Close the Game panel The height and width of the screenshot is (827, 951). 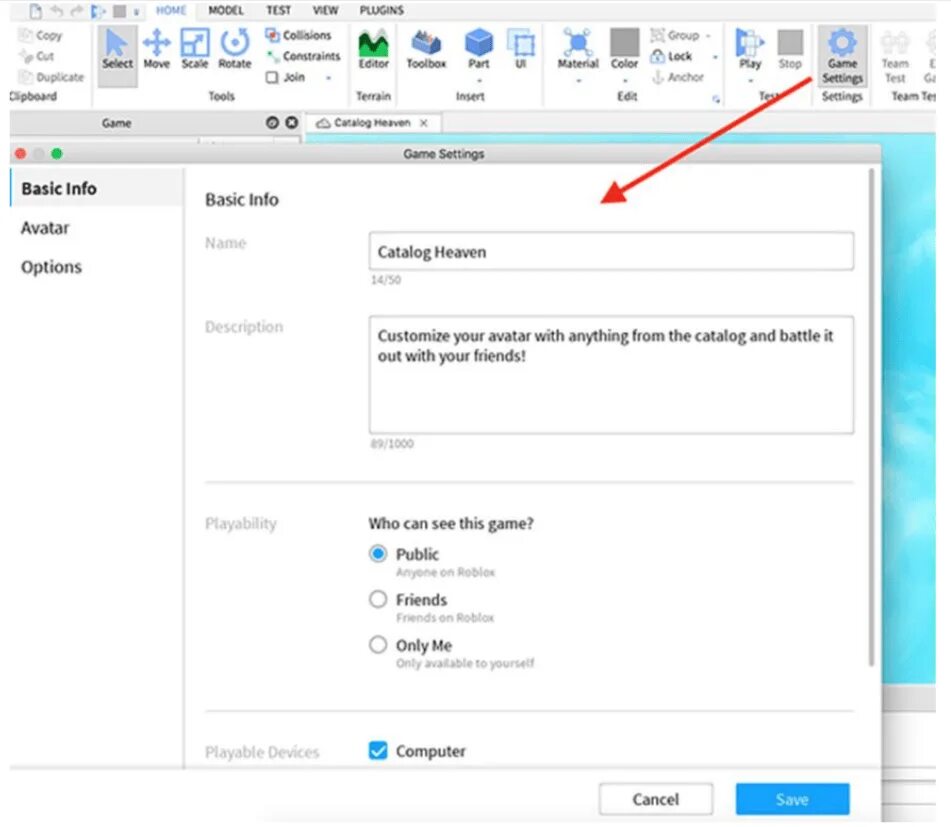(x=292, y=122)
